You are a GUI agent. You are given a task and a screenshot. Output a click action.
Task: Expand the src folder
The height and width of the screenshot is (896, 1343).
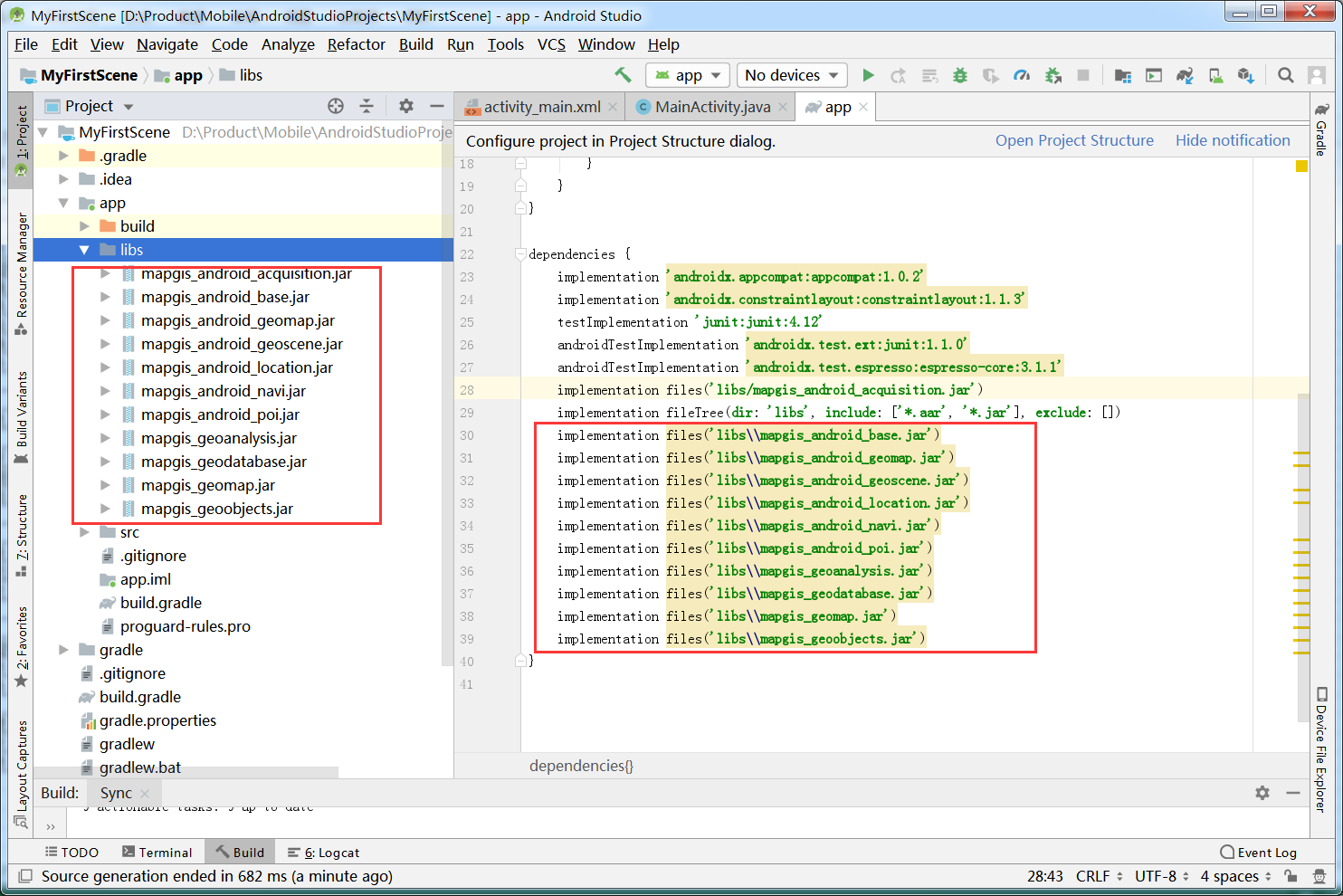84,532
